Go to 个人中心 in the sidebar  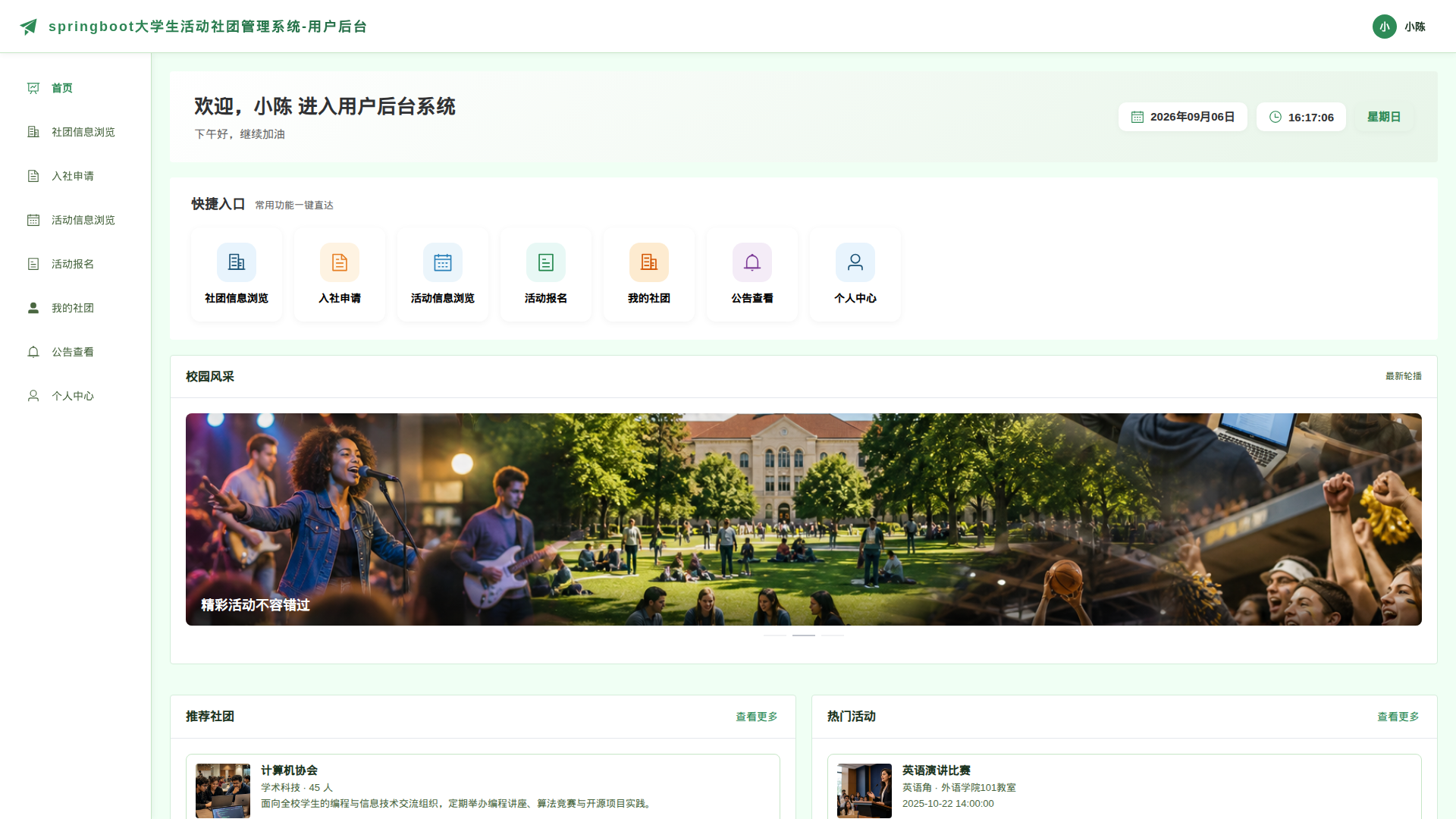[x=76, y=396]
